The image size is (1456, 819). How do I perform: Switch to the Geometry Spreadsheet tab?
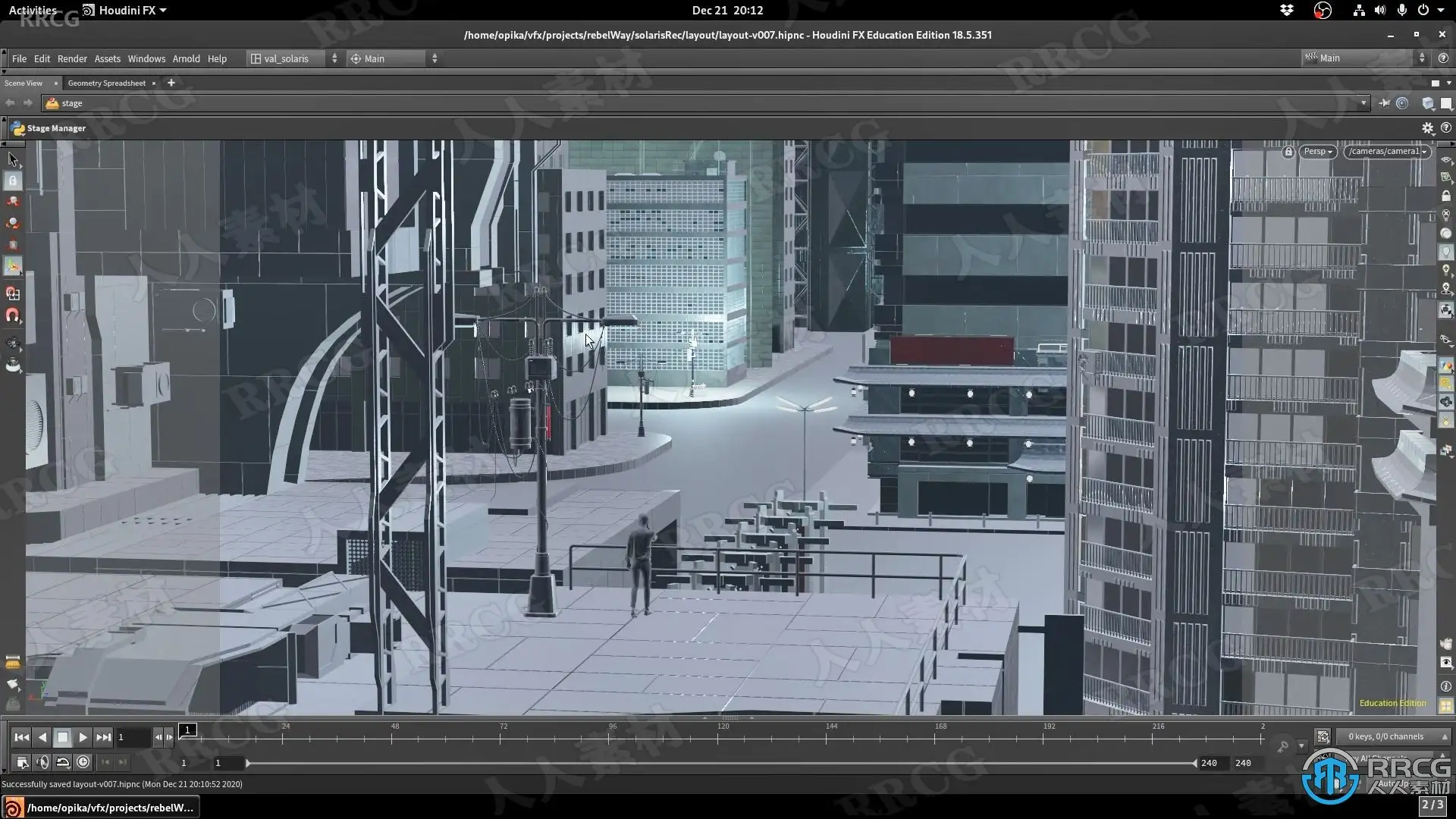click(106, 83)
